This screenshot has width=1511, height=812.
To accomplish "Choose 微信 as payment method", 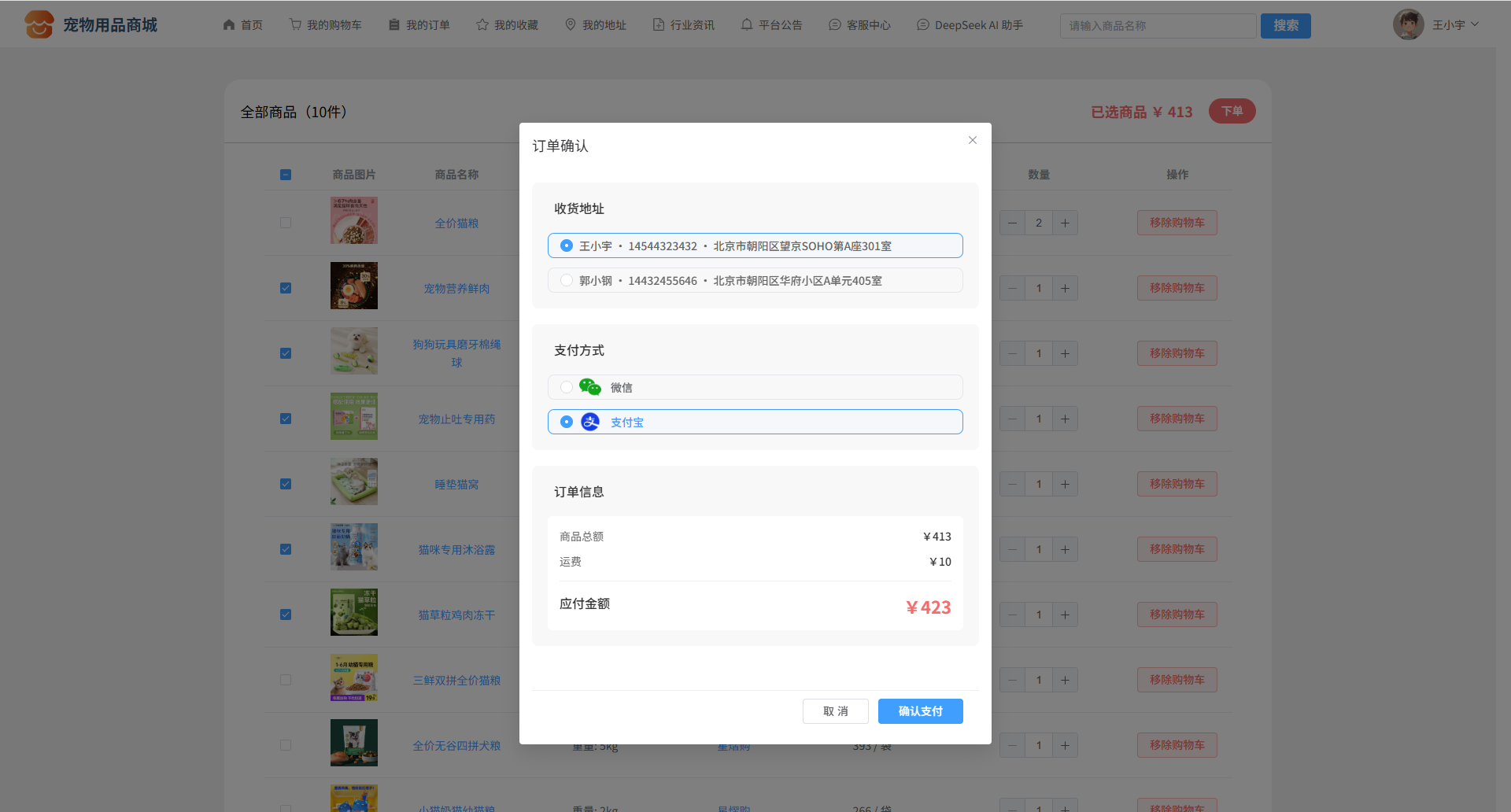I will pyautogui.click(x=567, y=387).
